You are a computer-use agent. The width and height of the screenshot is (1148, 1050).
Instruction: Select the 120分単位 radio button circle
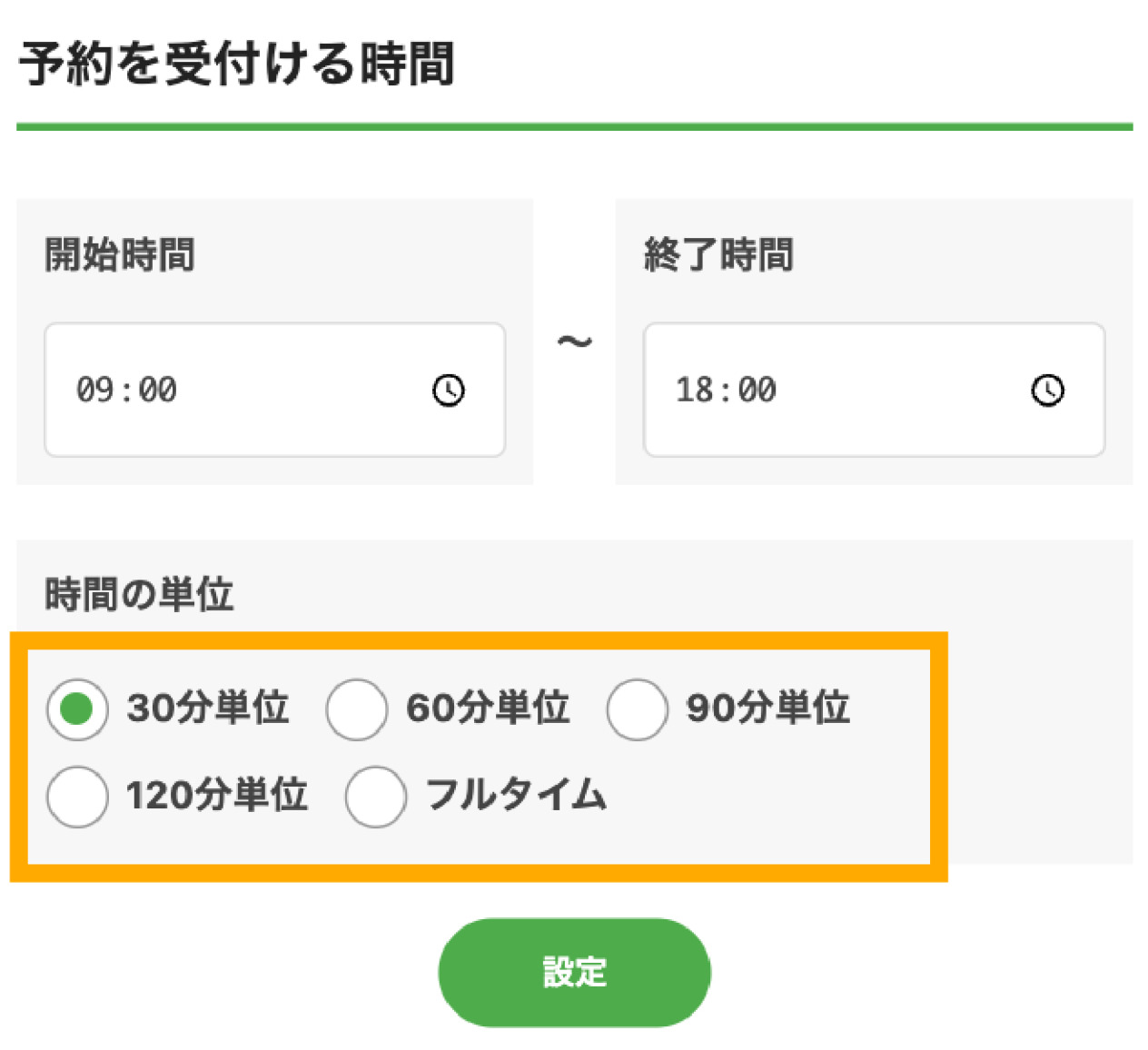pyautogui.click(x=77, y=796)
